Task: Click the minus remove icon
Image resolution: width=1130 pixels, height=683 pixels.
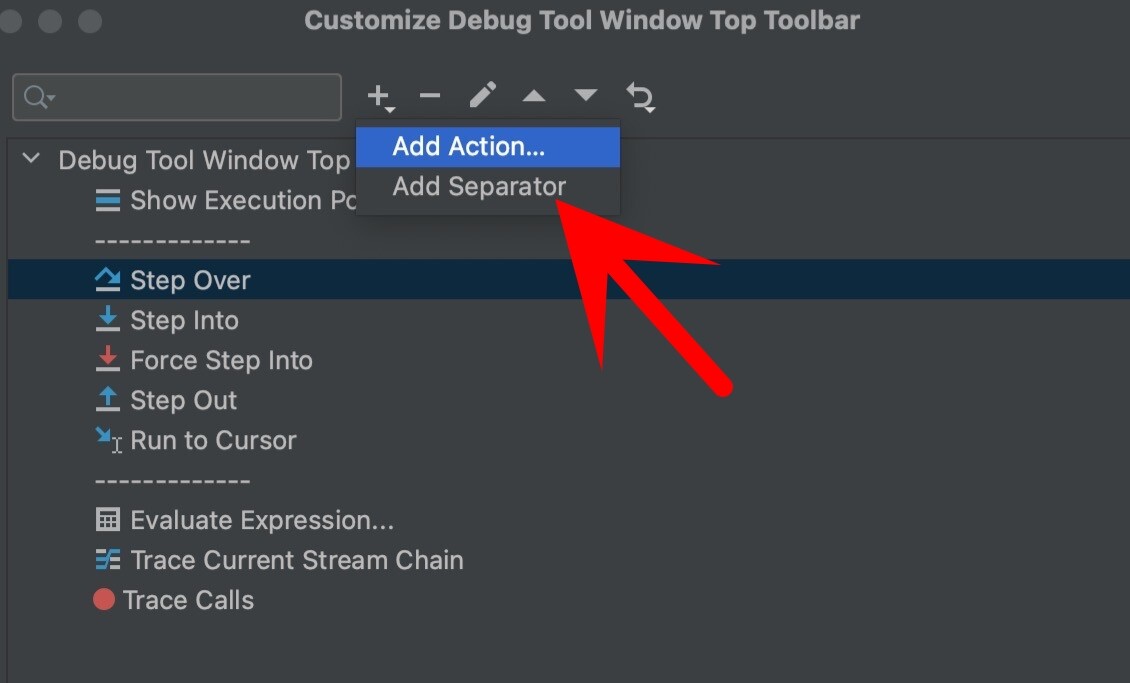Action: click(x=430, y=97)
